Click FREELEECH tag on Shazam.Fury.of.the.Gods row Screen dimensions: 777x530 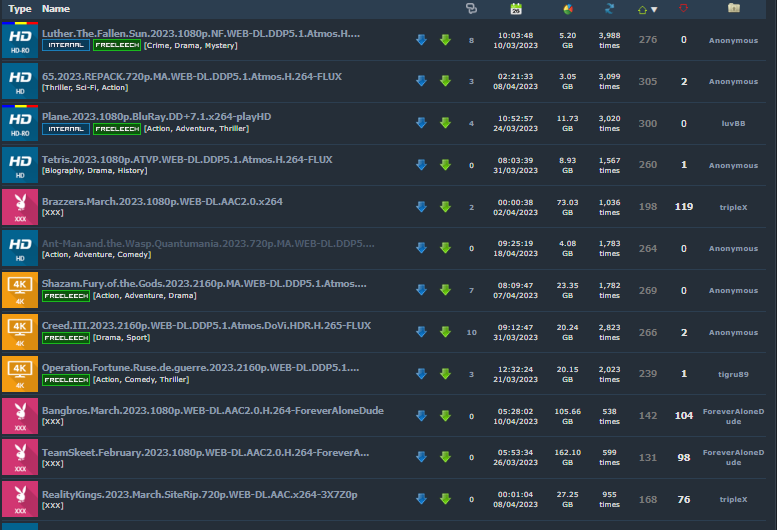click(x=66, y=296)
